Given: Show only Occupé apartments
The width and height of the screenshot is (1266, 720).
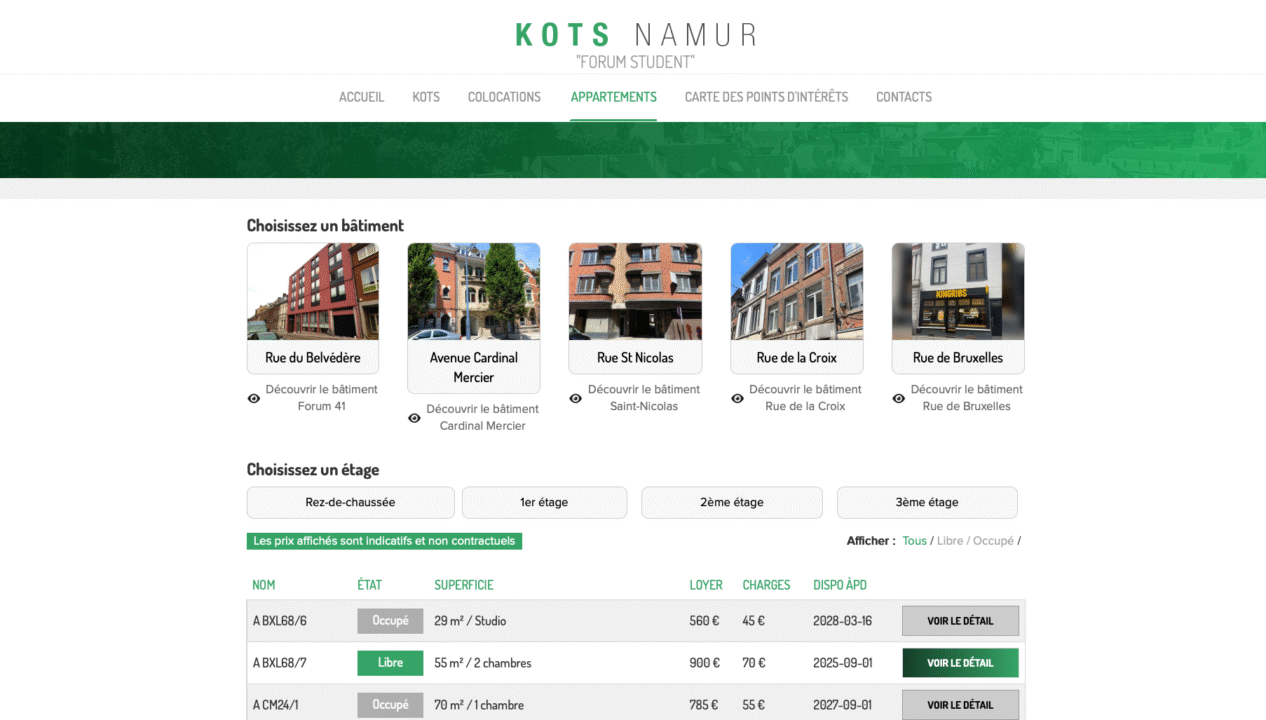Looking at the screenshot, I should pyautogui.click(x=993, y=541).
